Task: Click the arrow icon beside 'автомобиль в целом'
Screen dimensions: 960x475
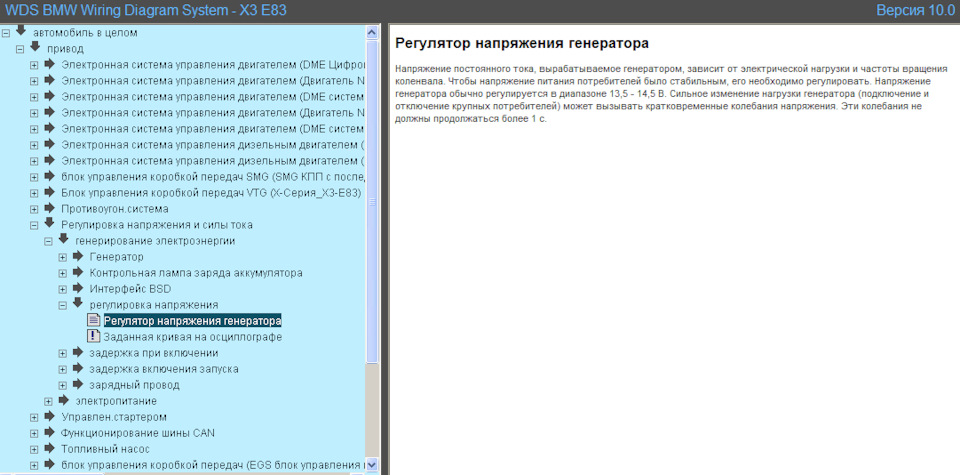Action: (x=21, y=31)
